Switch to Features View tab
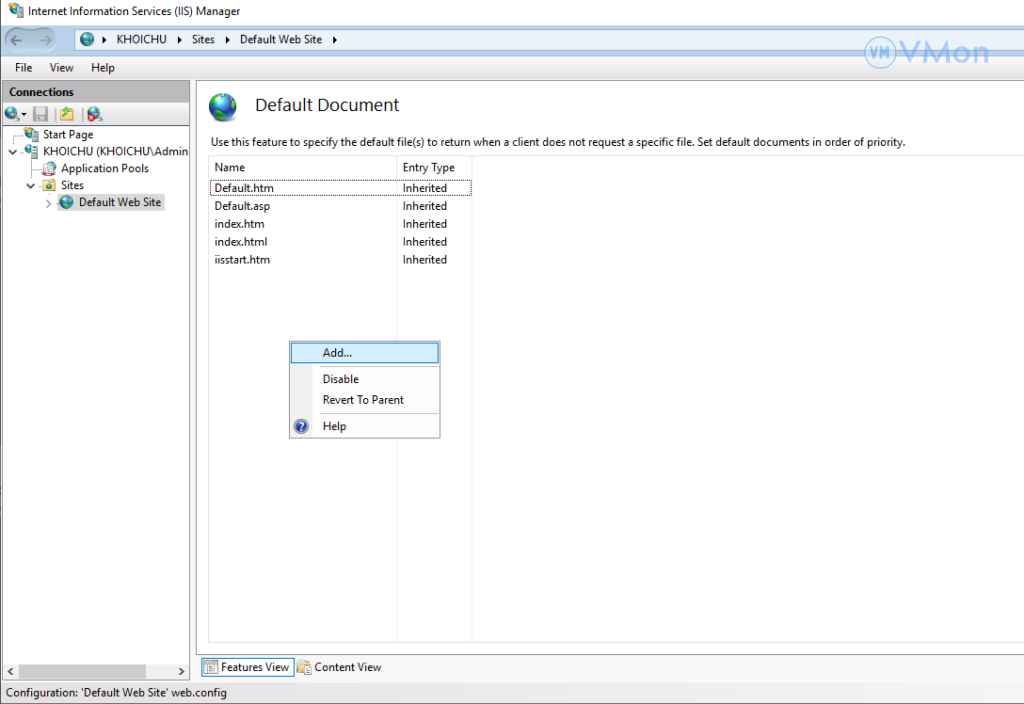The image size is (1024, 704). point(248,667)
